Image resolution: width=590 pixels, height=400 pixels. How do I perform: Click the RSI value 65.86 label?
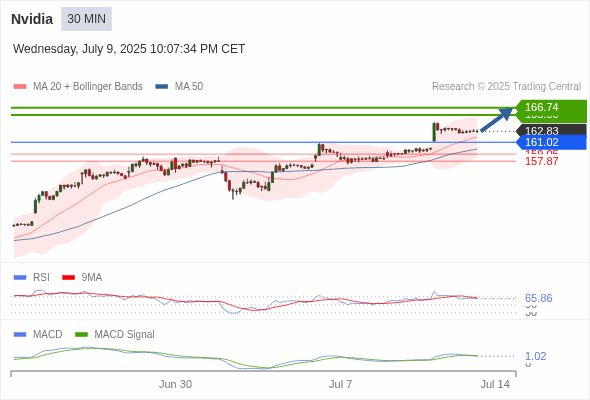(x=538, y=298)
